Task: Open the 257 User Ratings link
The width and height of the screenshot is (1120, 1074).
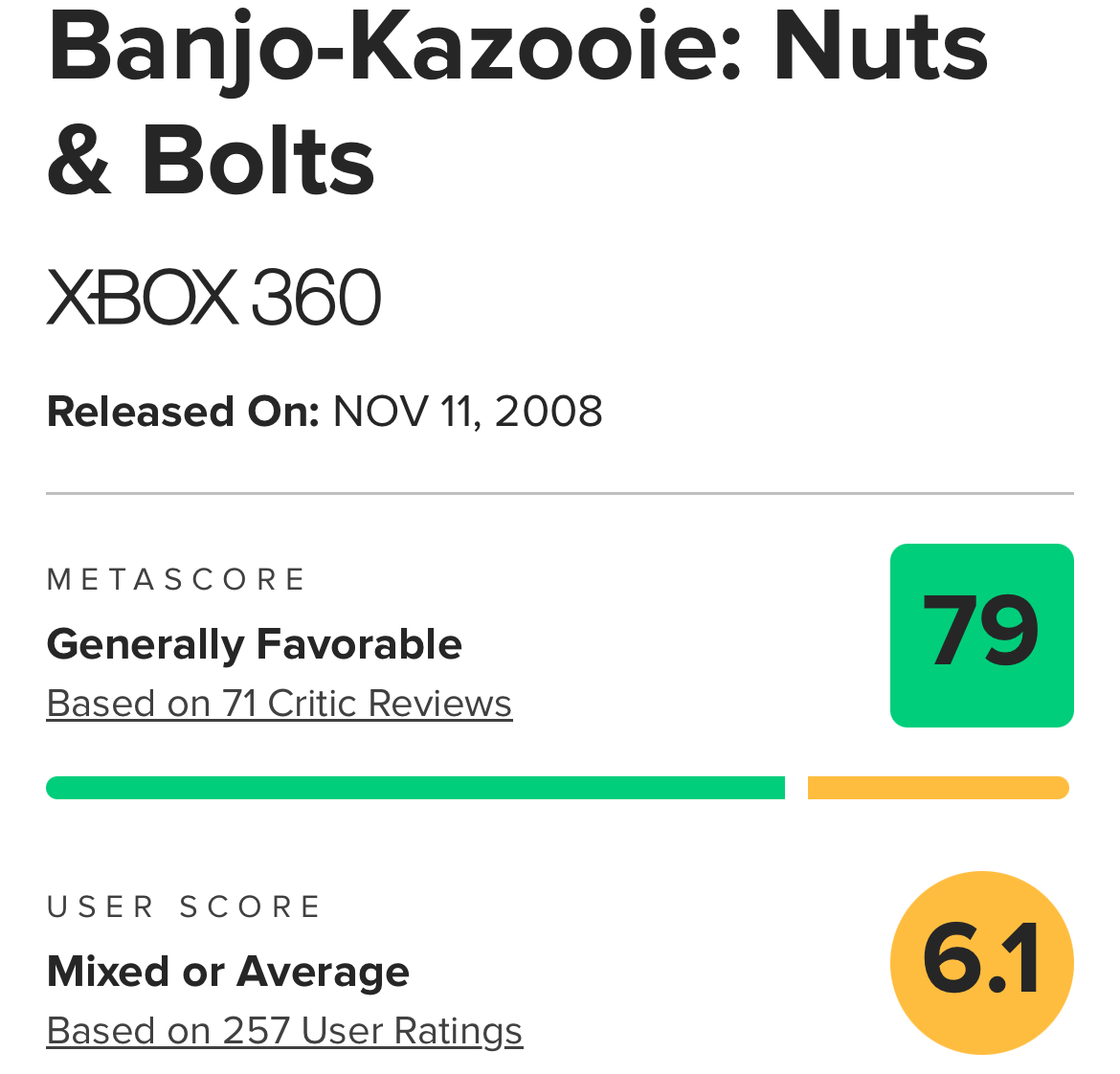Action: [284, 1030]
